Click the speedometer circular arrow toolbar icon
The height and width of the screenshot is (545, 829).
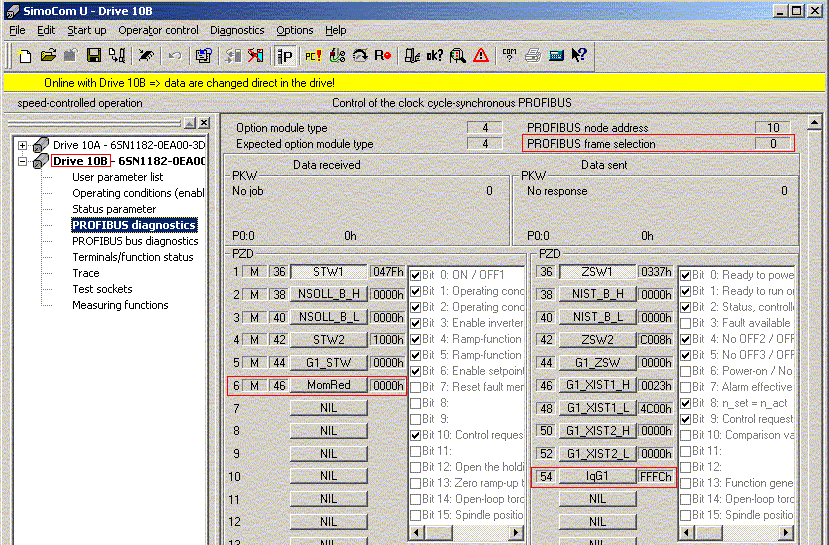click(x=360, y=56)
